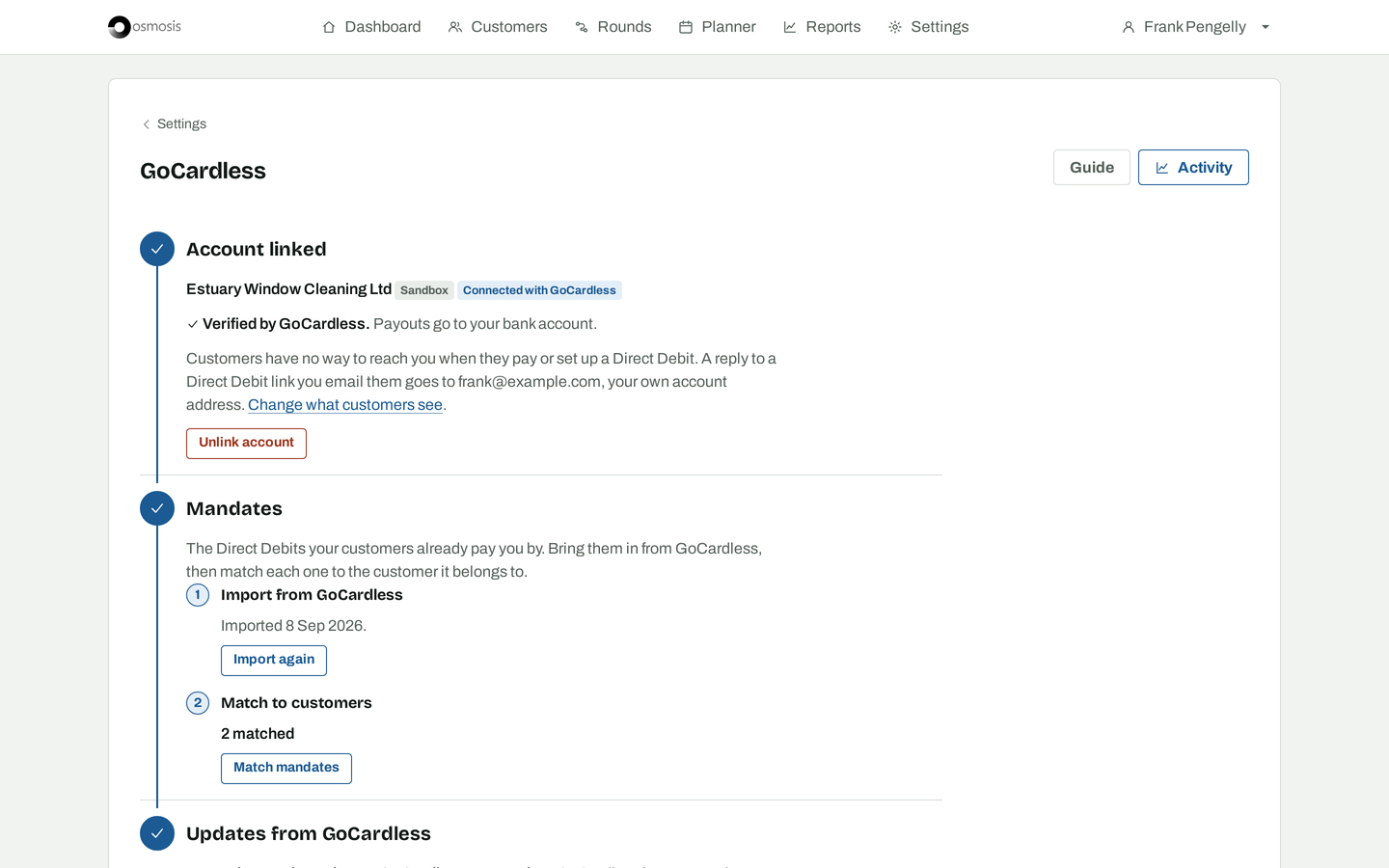
Task: Go to the Customers page
Action: pos(498,27)
